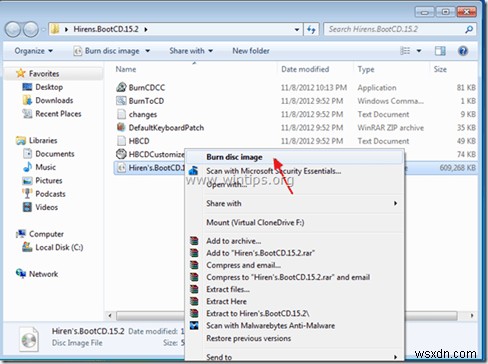Click the HBCDCustomizer icon
488x364 pixels.
[x=121, y=154]
